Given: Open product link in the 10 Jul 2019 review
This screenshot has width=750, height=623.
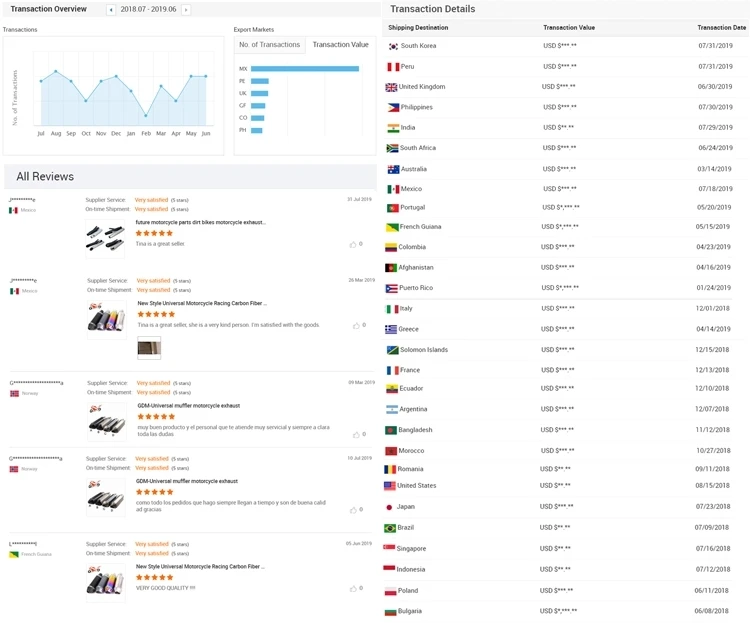Looking at the screenshot, I should [x=187, y=481].
